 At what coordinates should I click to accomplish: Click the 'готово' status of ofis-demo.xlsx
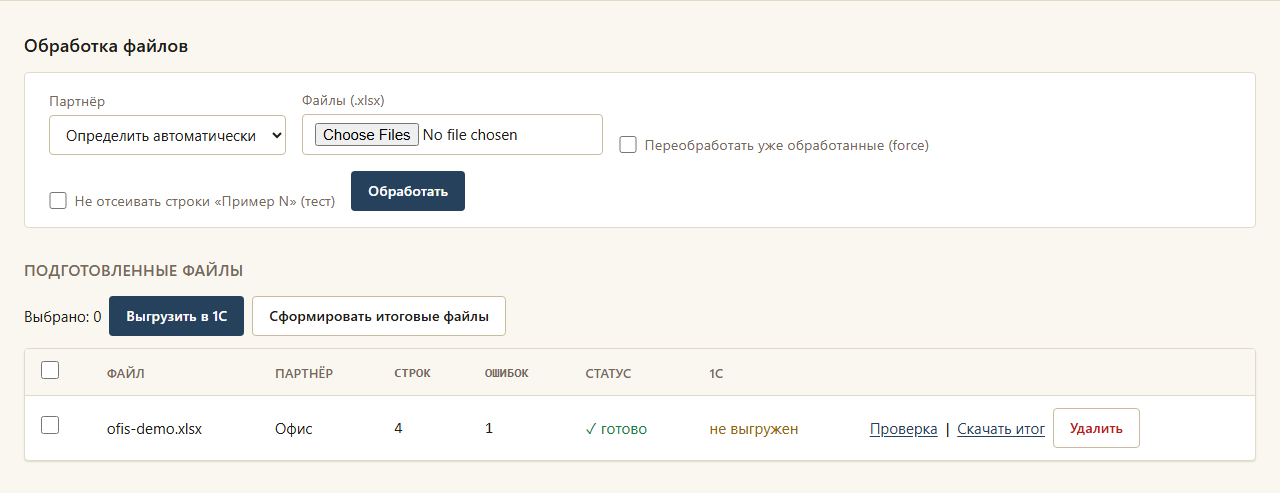coord(616,429)
